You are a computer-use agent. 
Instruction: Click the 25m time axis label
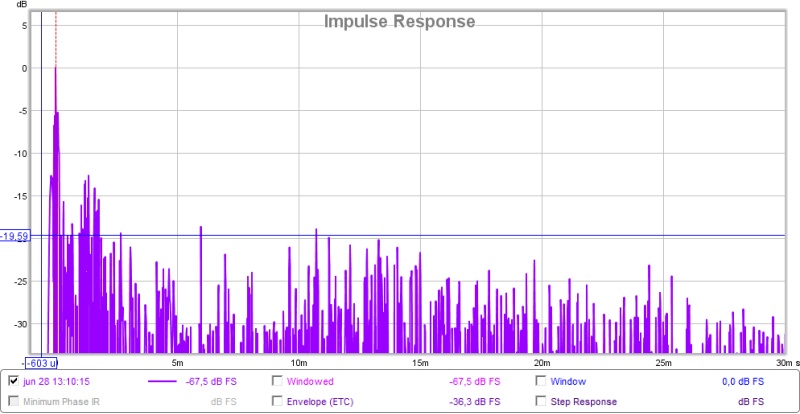(663, 363)
